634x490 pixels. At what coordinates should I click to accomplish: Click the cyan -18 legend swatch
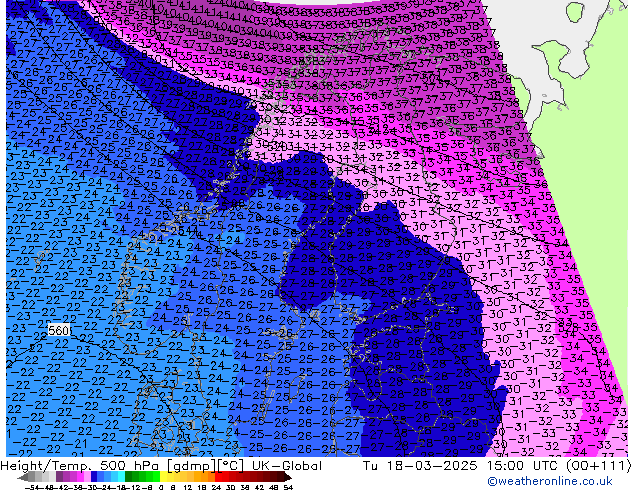click(x=121, y=477)
